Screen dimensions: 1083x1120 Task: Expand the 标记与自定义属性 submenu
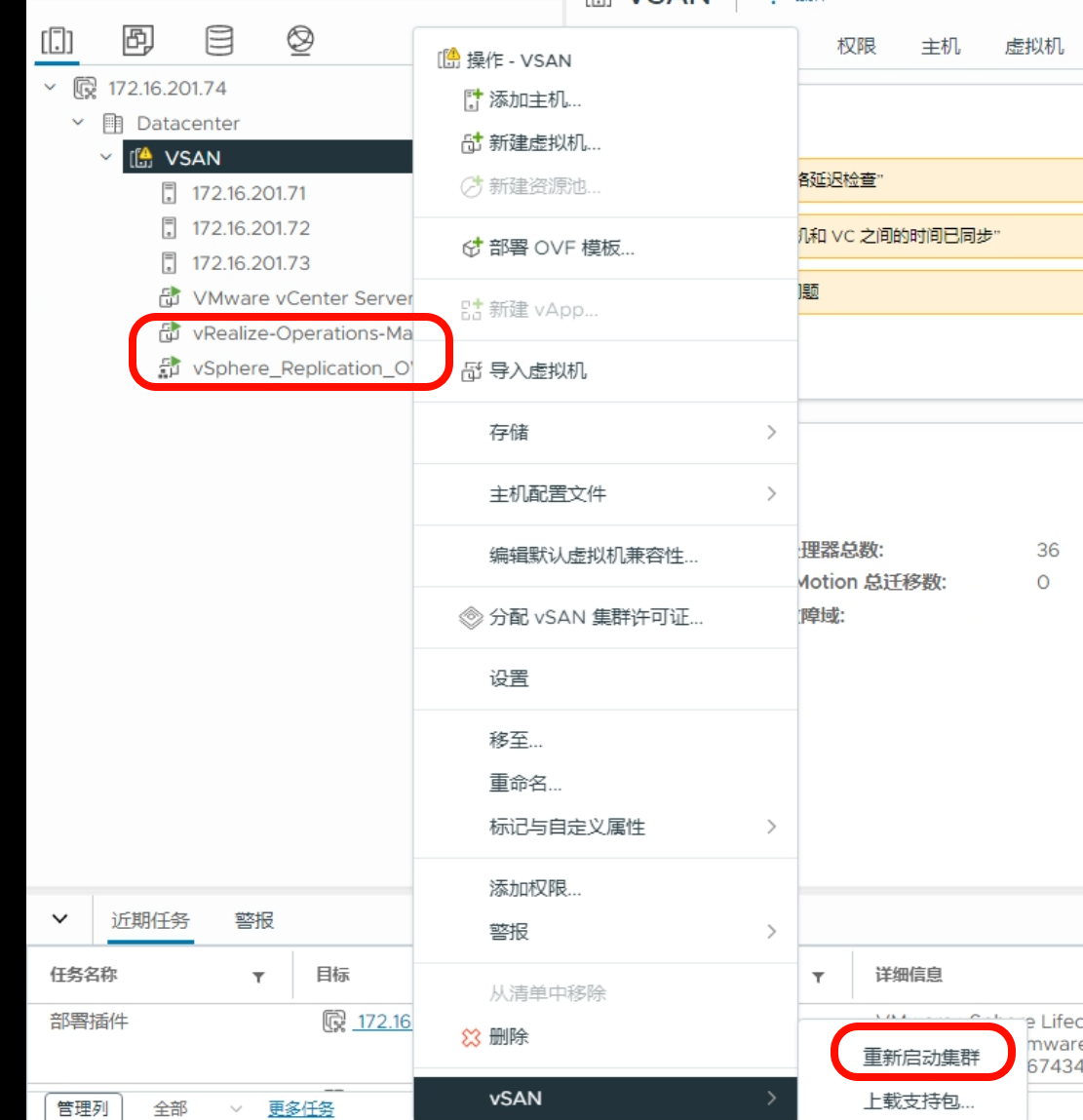[x=771, y=827]
